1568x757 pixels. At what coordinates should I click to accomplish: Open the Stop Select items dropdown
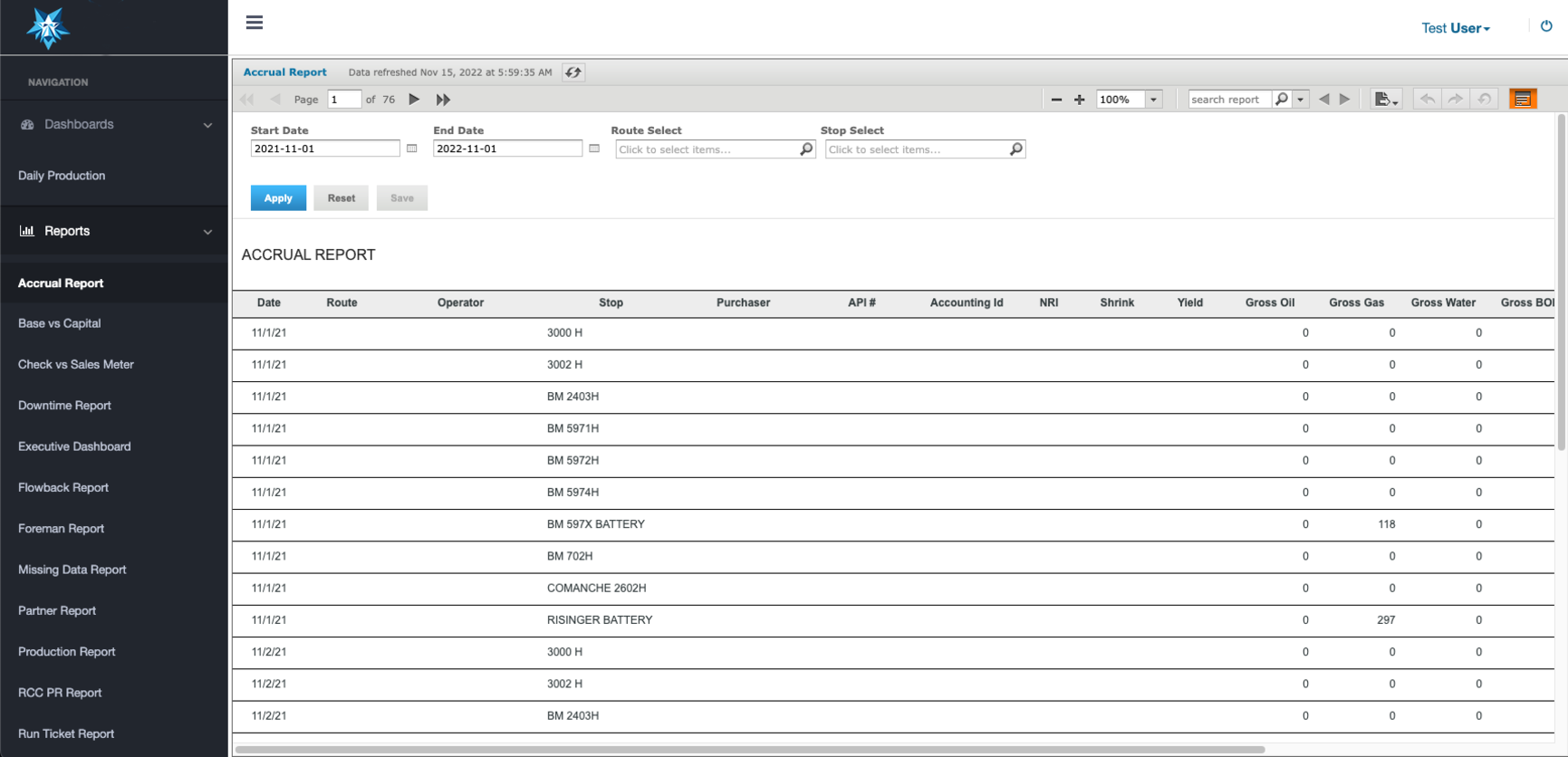pyautogui.click(x=925, y=149)
